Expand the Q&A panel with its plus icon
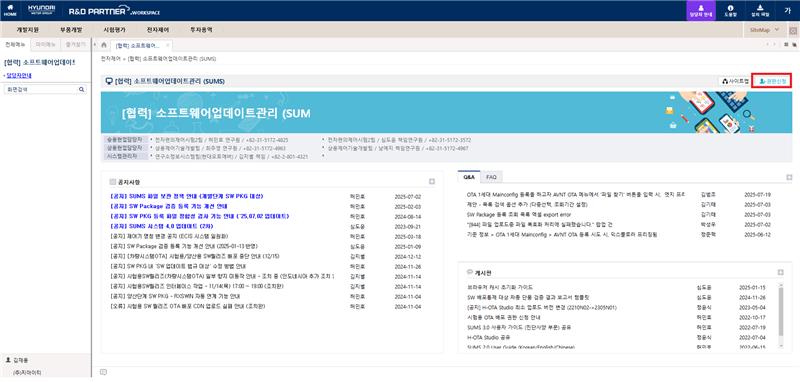This screenshot has height=382, width=800. click(789, 177)
